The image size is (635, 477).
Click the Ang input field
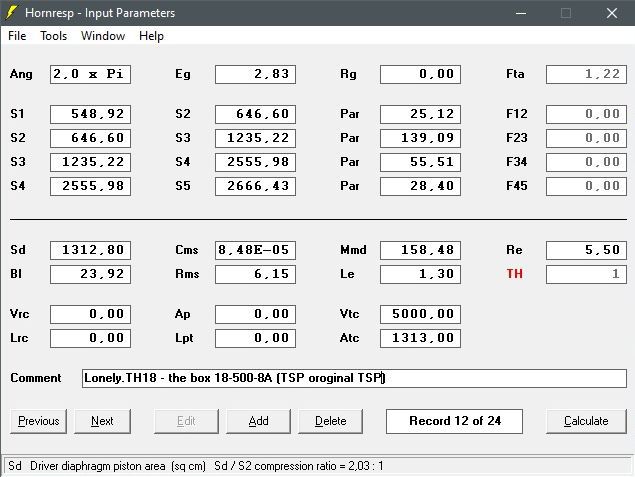(x=90, y=74)
